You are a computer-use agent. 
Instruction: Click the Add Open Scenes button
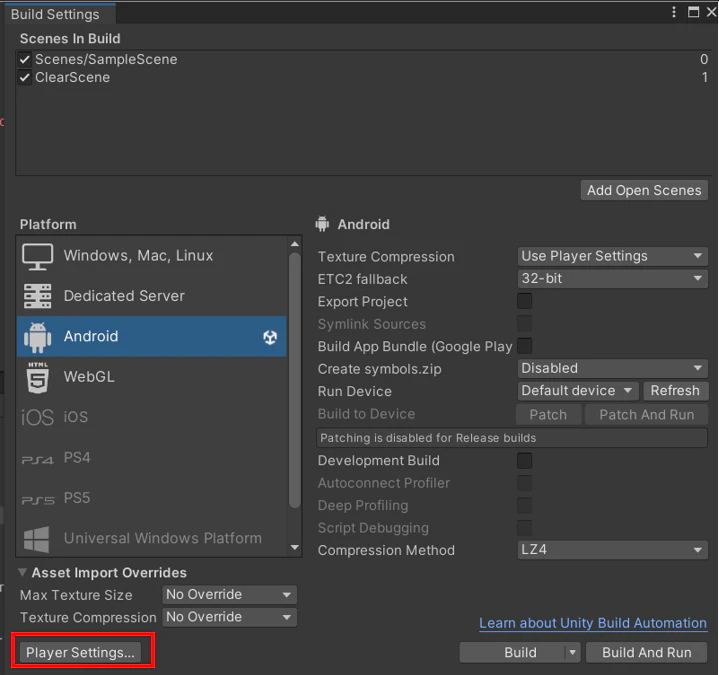[644, 190]
